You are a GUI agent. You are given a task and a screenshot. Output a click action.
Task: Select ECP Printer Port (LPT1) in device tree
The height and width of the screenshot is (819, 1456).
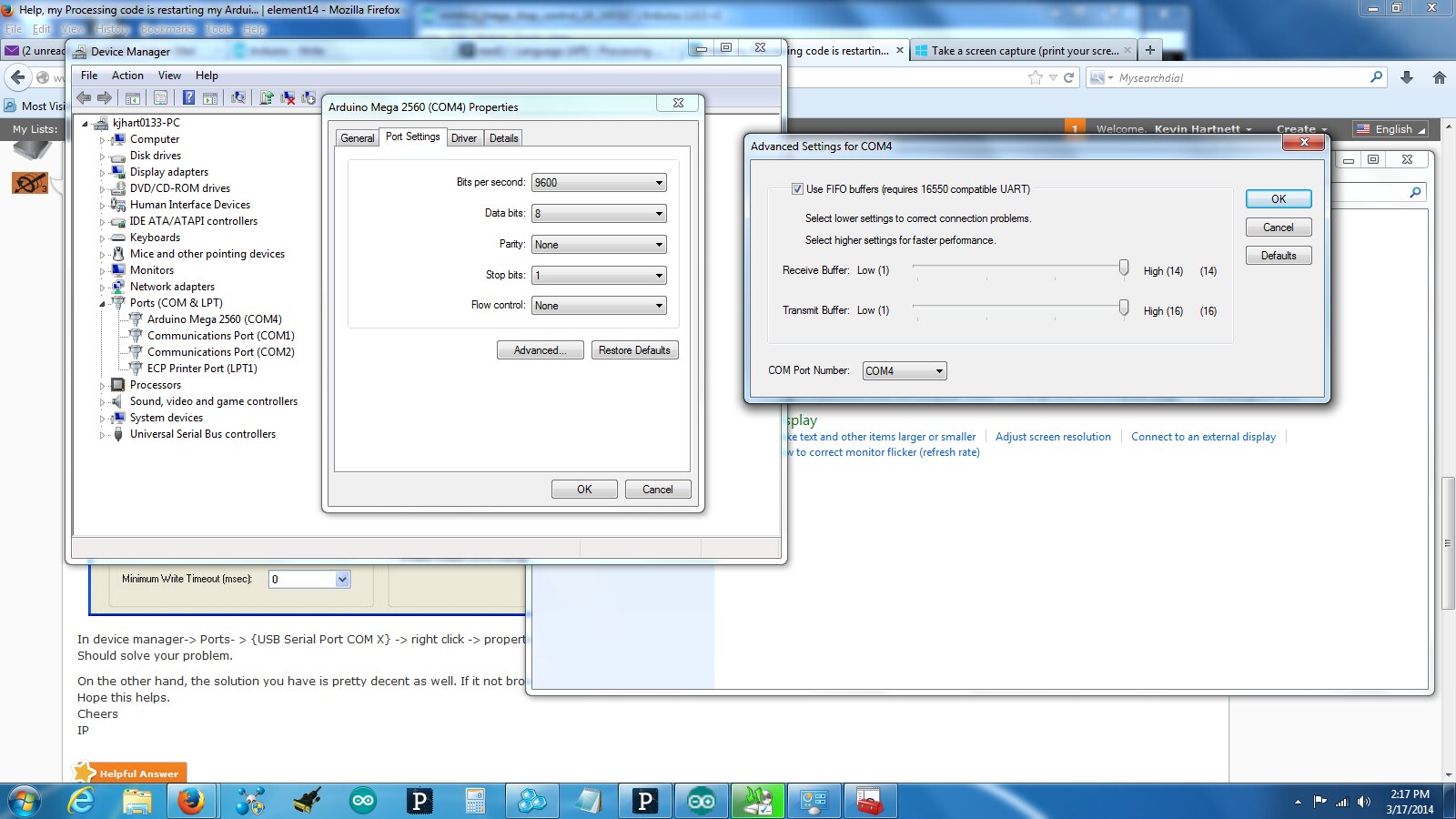point(202,369)
